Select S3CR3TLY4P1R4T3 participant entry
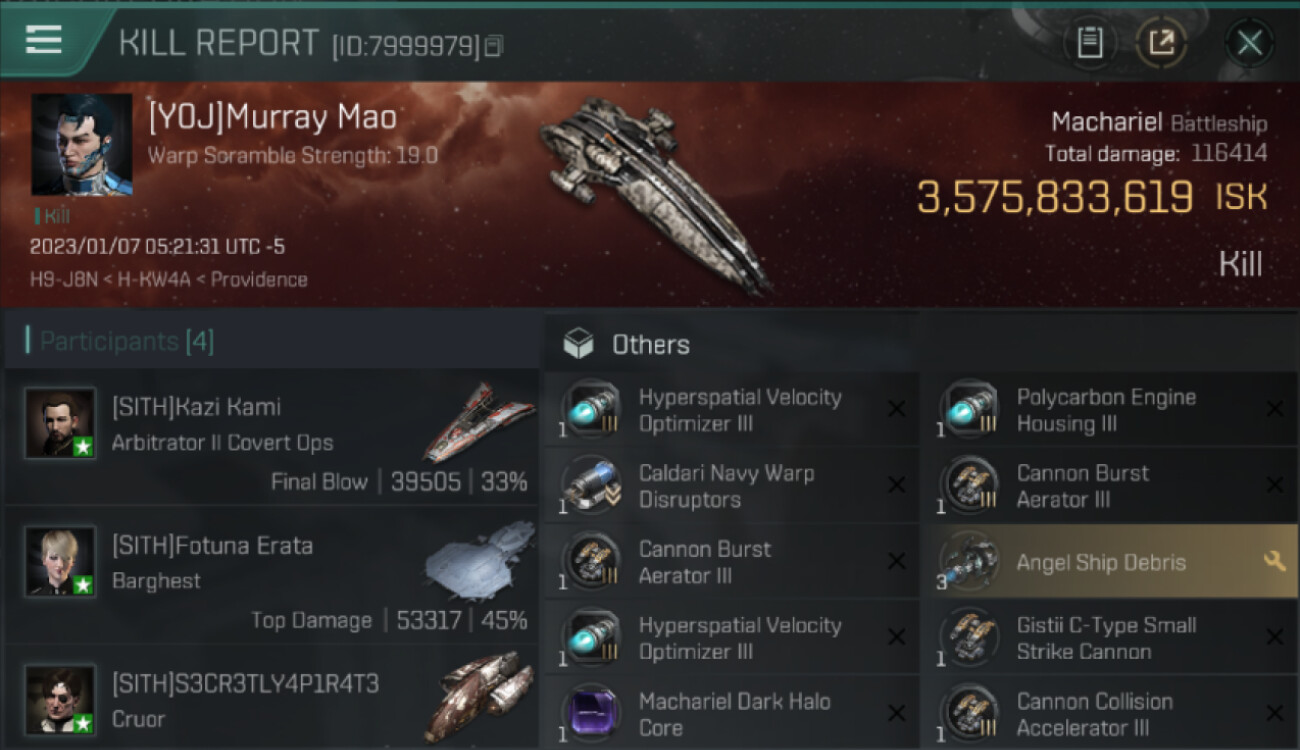The image size is (1300, 750). pos(270,700)
